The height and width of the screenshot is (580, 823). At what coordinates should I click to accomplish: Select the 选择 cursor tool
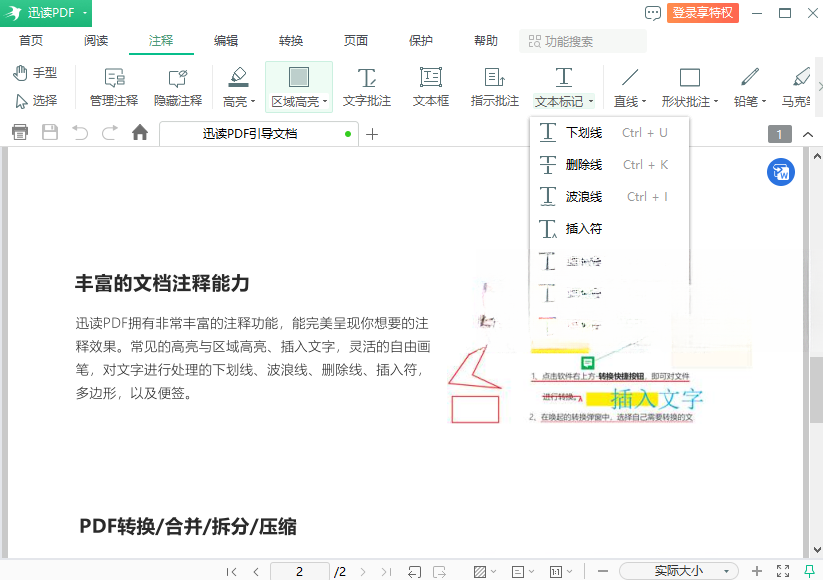pos(36,100)
